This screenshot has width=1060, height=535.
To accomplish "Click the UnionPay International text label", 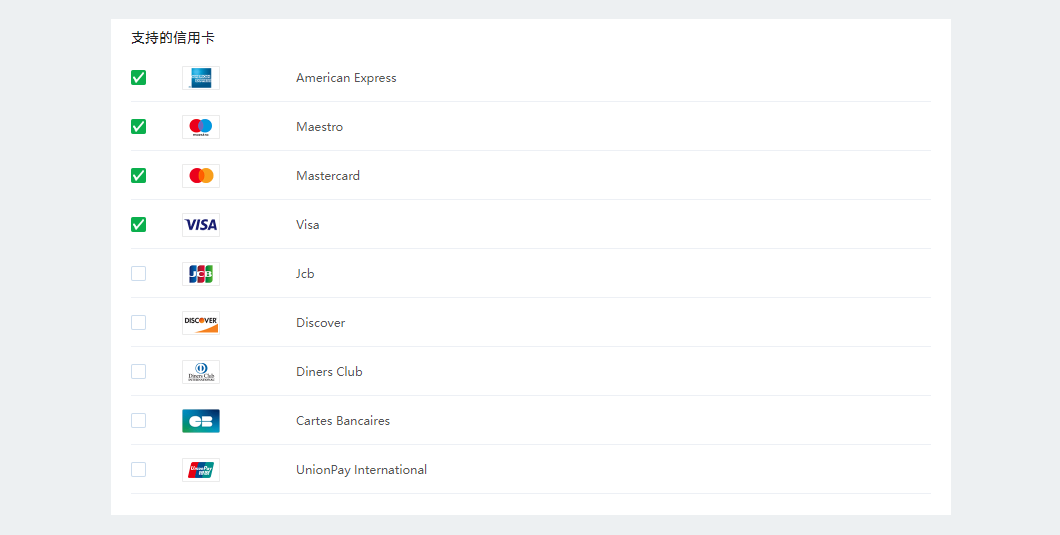I will click(x=361, y=470).
